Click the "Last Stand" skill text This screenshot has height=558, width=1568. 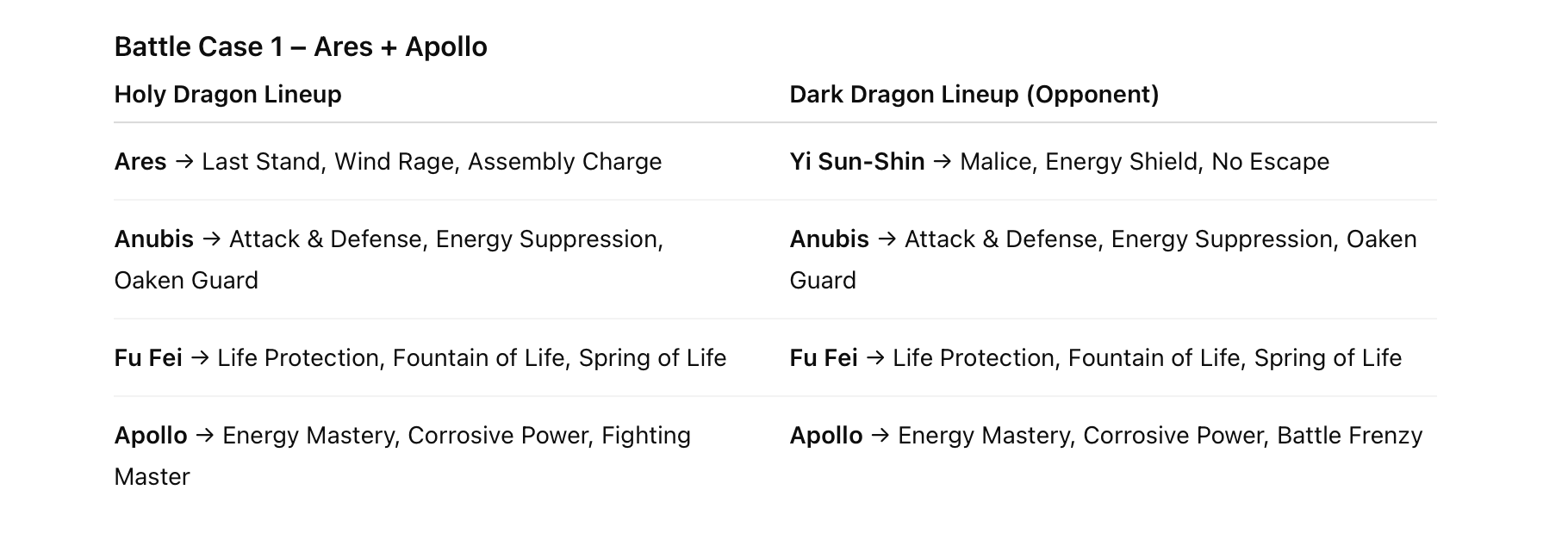coord(260,161)
